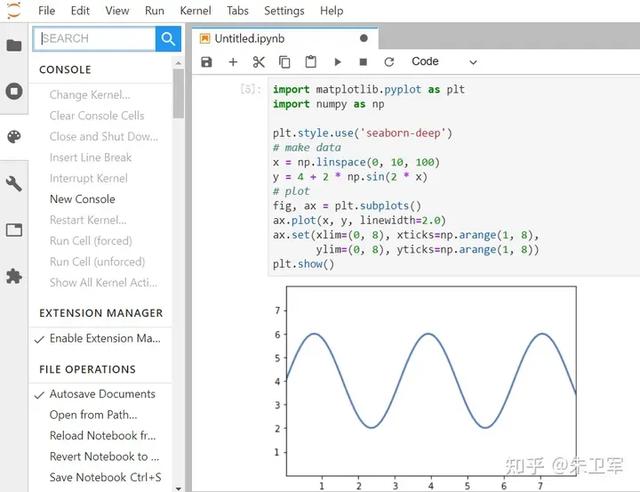The width and height of the screenshot is (640, 492).
Task: Click the Insert Line Break command
Action: [101, 157]
